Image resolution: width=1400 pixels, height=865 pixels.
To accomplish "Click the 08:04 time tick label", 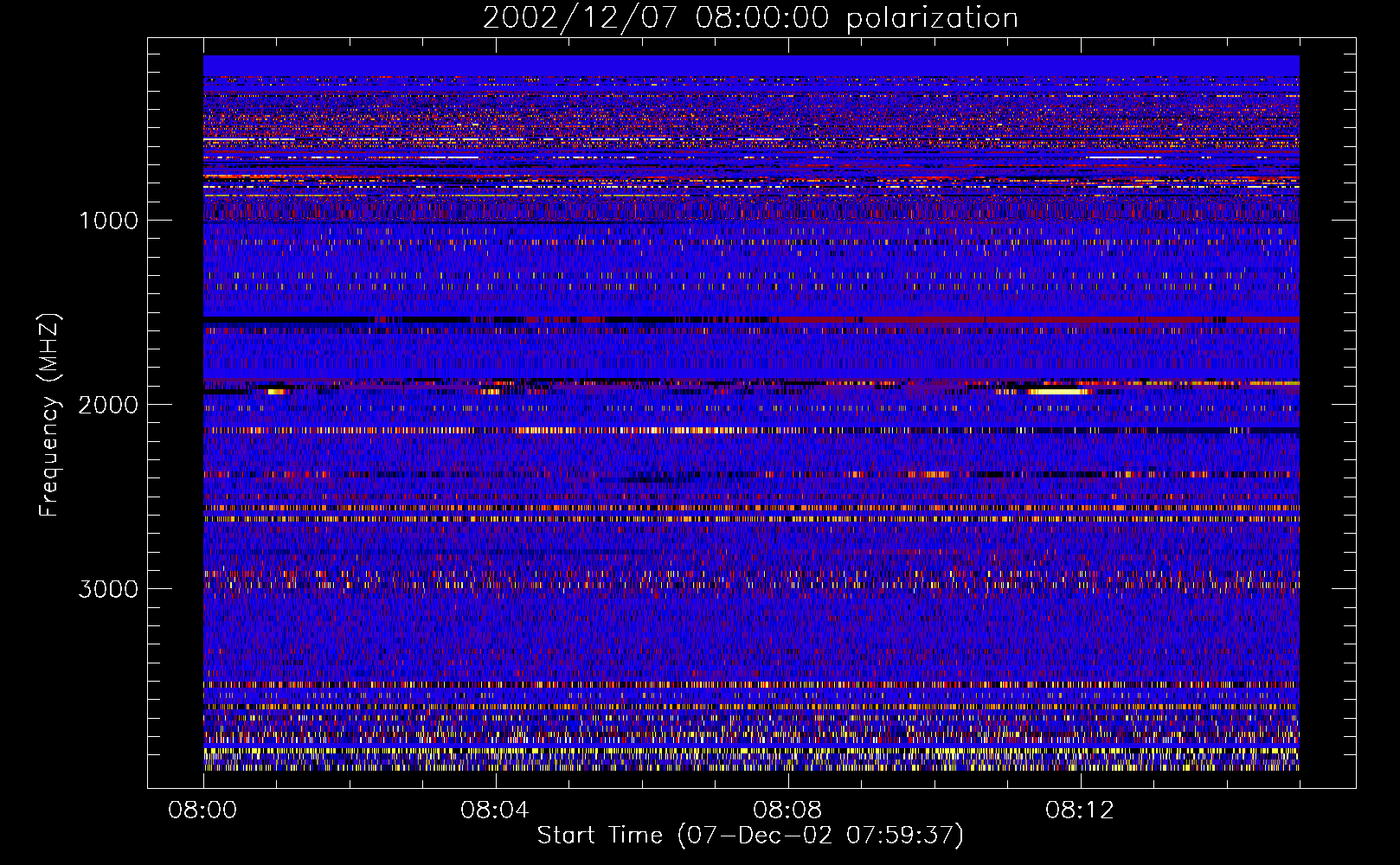I will [495, 811].
